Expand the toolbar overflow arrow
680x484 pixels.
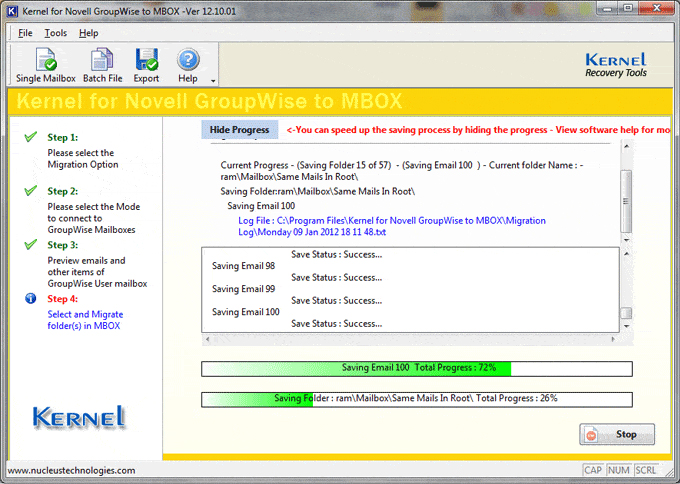coord(213,81)
